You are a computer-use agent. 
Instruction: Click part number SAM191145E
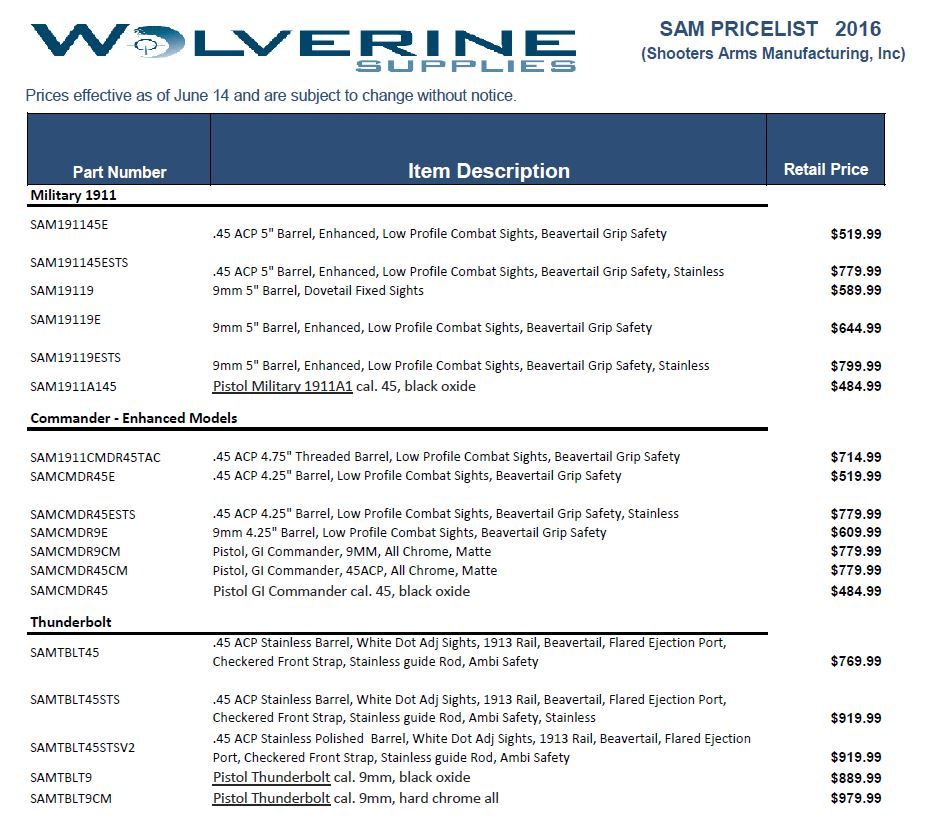pyautogui.click(x=69, y=224)
